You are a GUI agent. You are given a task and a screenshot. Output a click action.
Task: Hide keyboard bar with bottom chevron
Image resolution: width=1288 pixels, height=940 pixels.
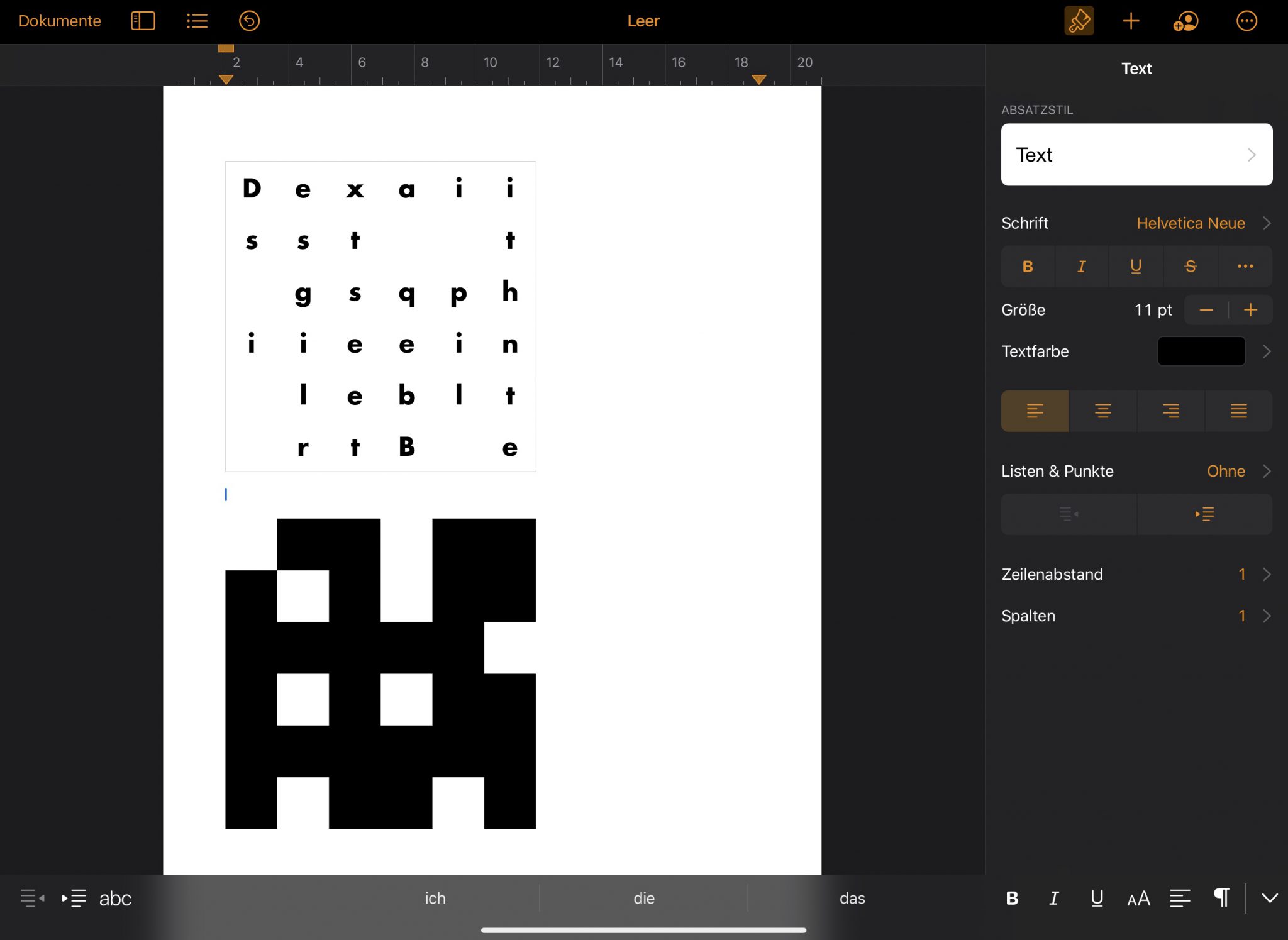[x=1269, y=898]
